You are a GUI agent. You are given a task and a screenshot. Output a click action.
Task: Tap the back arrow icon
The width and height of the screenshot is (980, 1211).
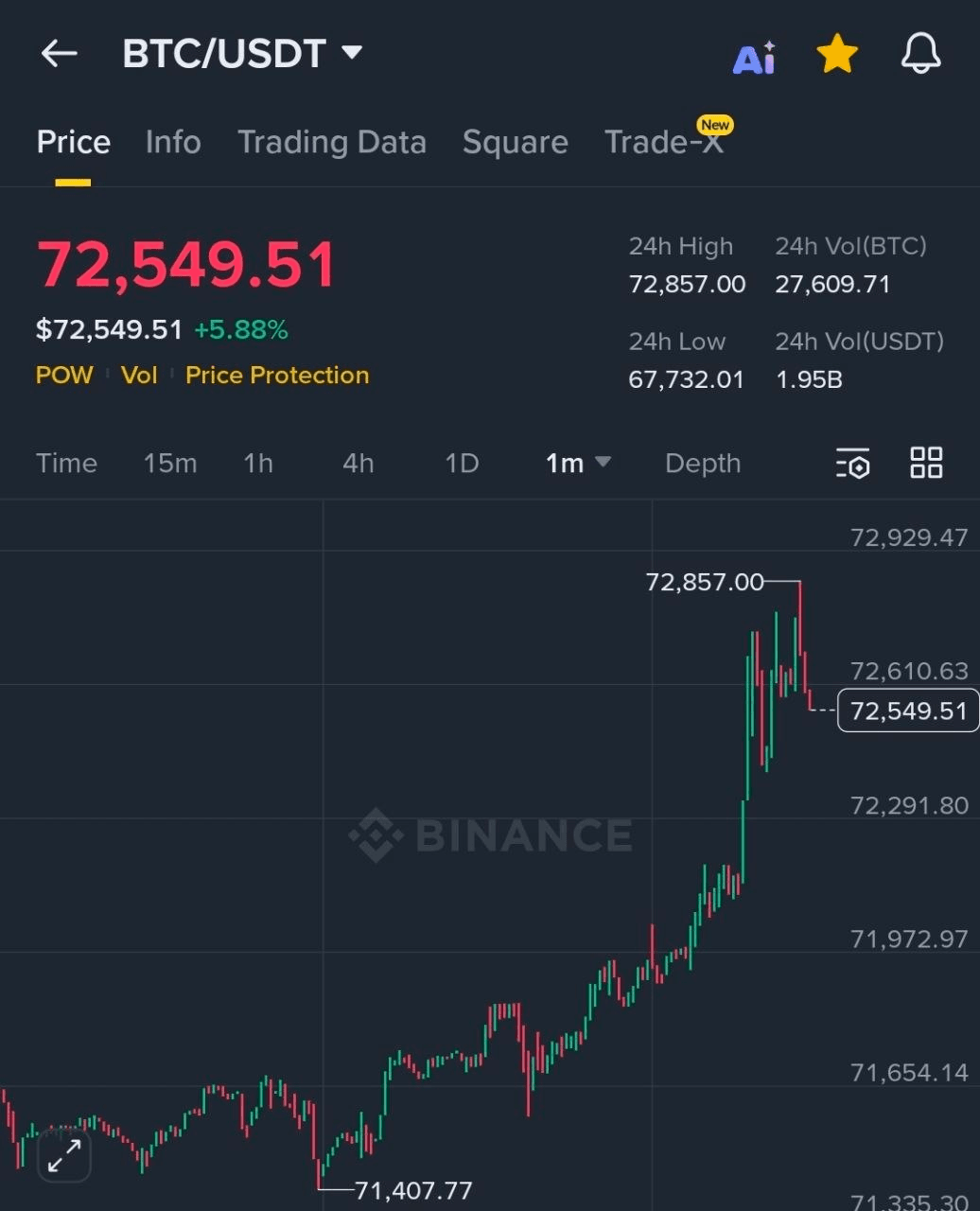pos(59,54)
